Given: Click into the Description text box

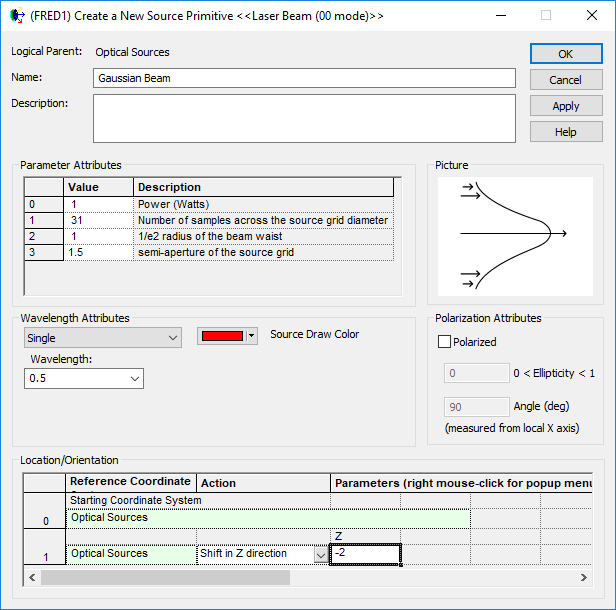Looking at the screenshot, I should [x=304, y=119].
